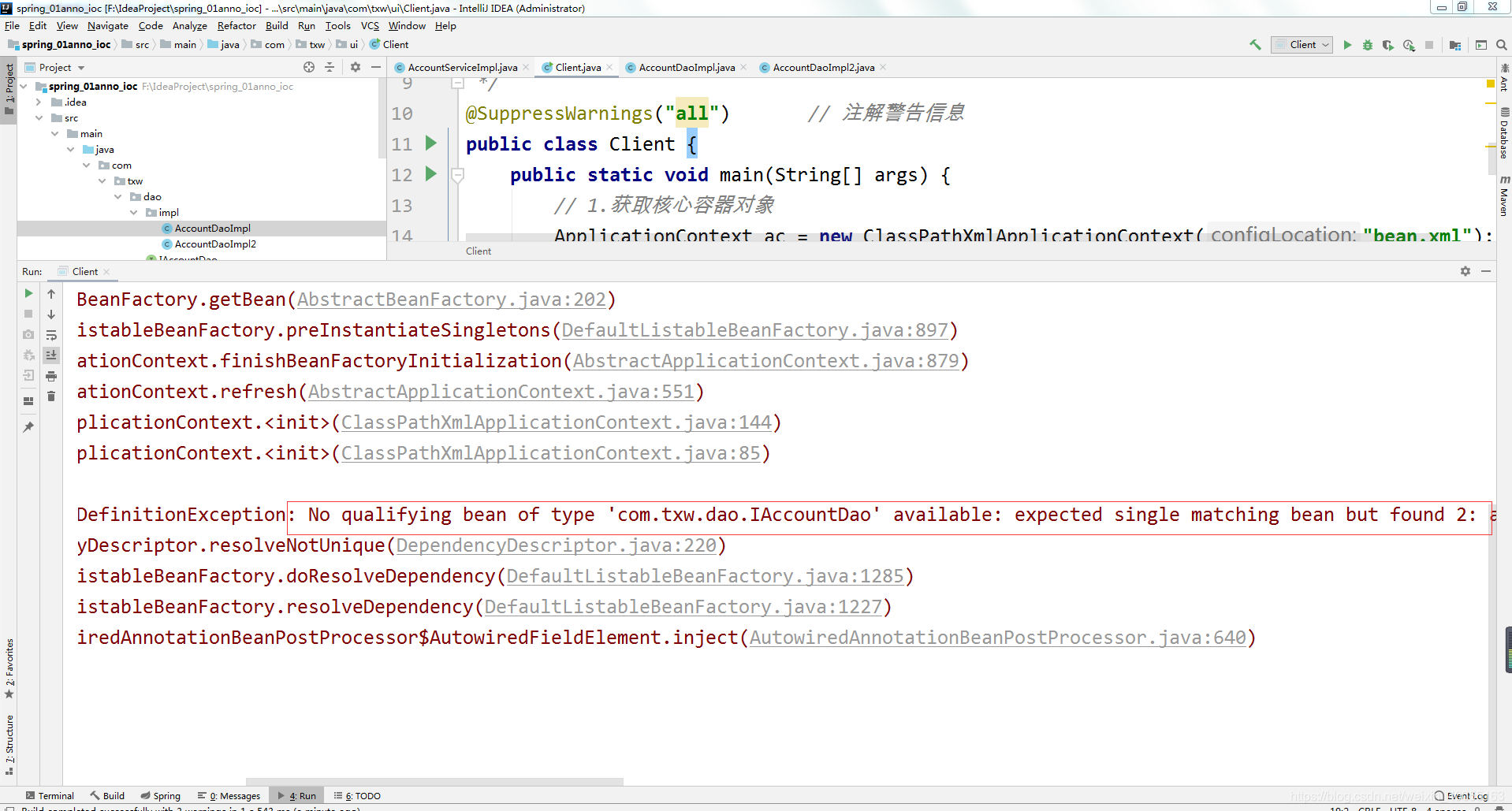This screenshot has width=1512, height=811.
Task: Open the Maven side panel
Action: coord(1504,195)
